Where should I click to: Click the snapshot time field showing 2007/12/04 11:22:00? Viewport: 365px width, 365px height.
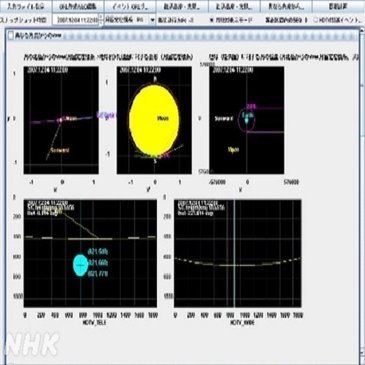click(77, 20)
